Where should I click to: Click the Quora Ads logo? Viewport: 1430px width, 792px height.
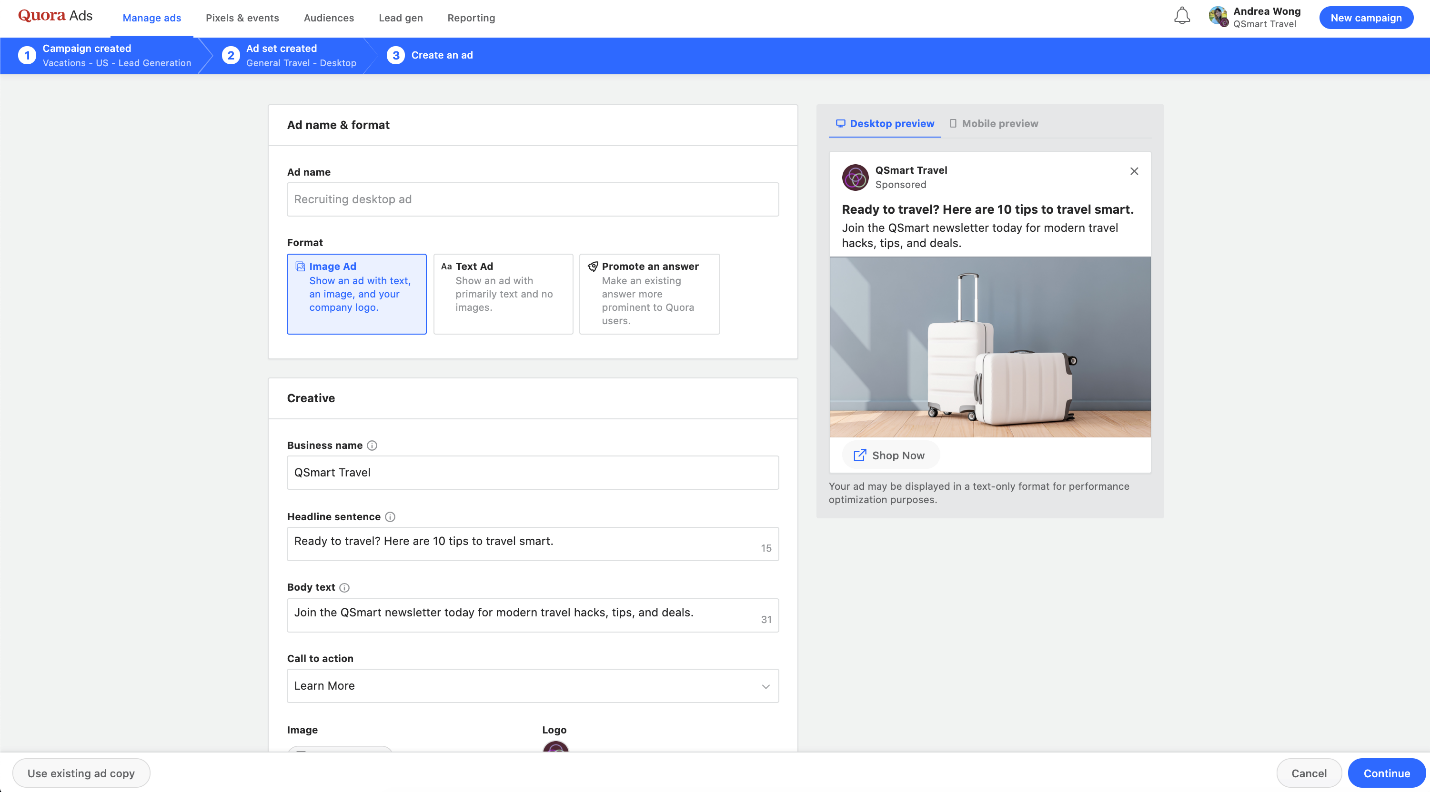coord(55,16)
